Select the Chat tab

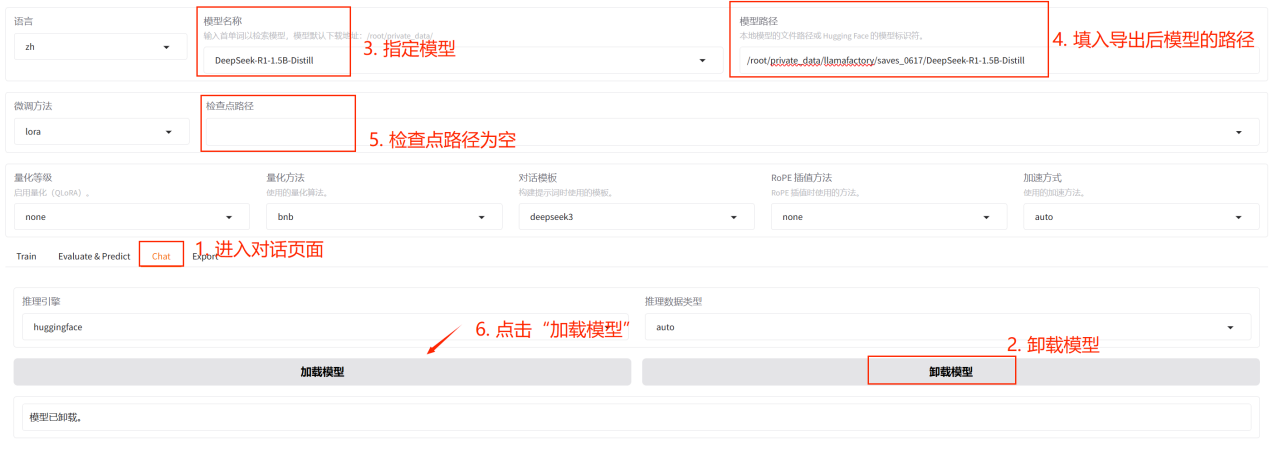coord(161,256)
